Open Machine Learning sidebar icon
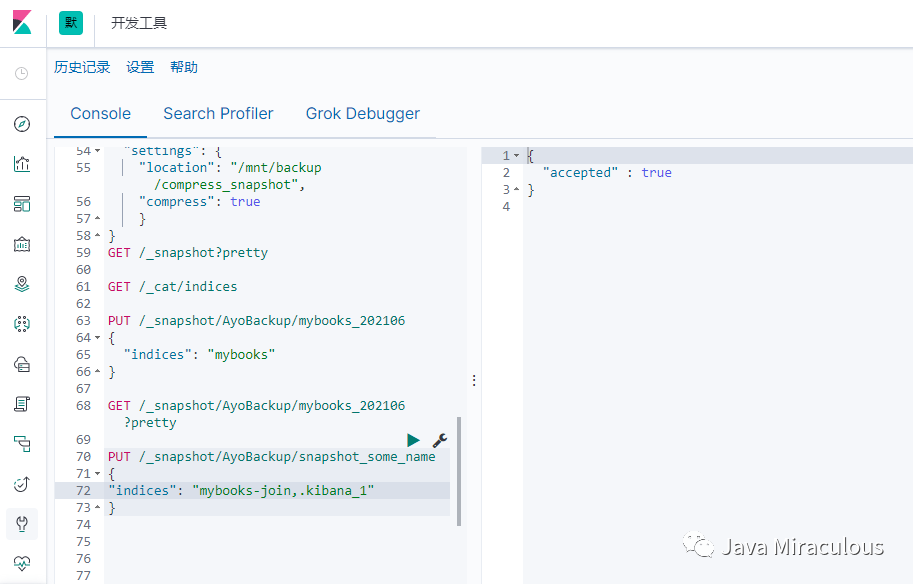 [22, 324]
